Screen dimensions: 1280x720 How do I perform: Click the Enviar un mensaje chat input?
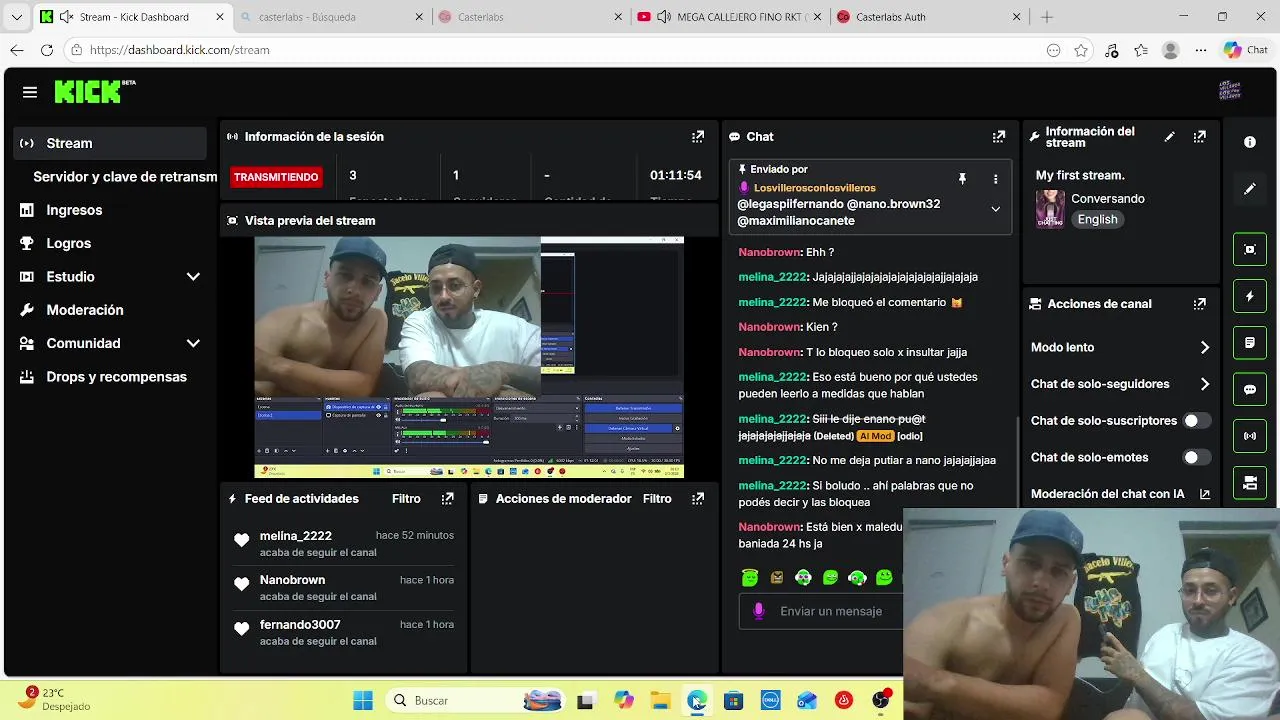830,611
